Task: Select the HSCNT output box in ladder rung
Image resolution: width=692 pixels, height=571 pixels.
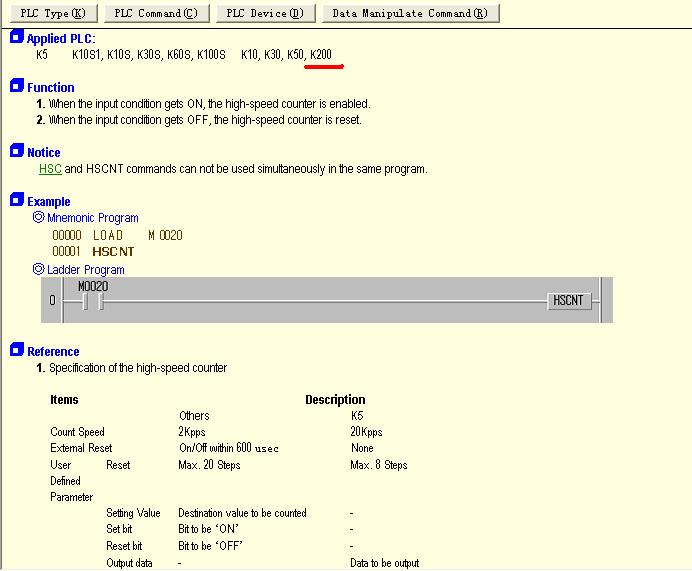Action: coord(571,300)
